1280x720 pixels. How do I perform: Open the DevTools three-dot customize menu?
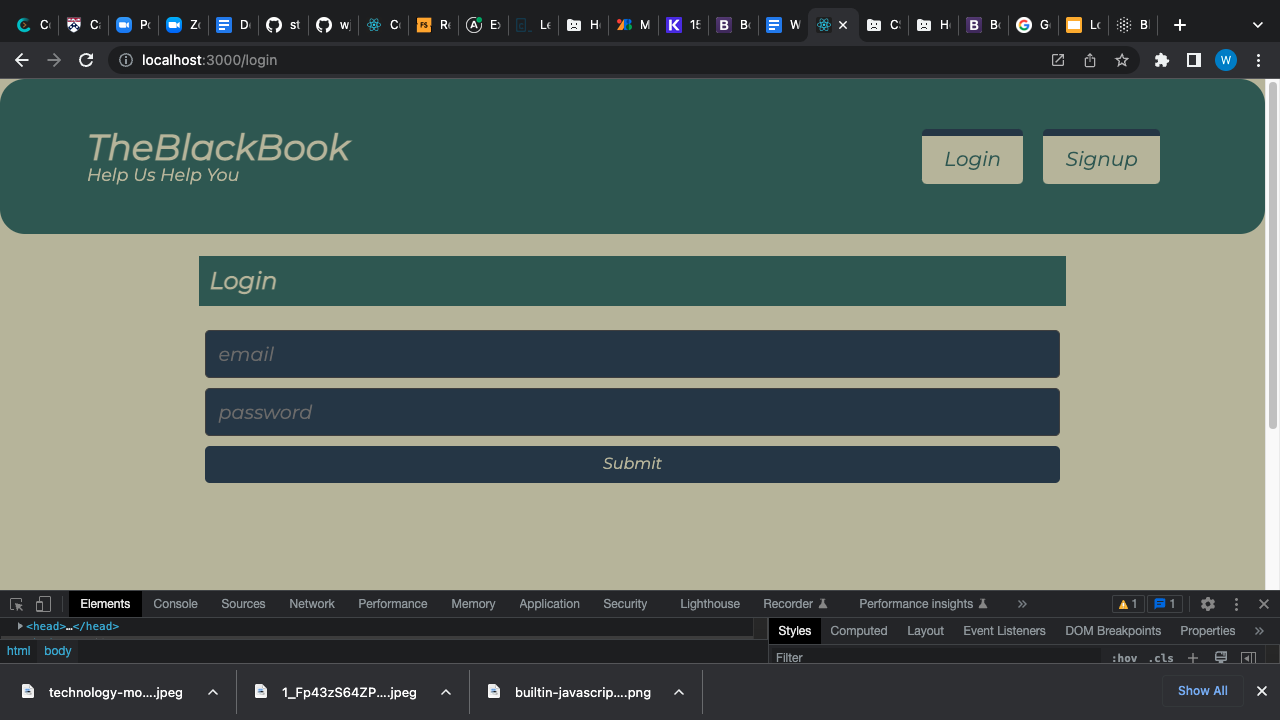tap(1236, 604)
